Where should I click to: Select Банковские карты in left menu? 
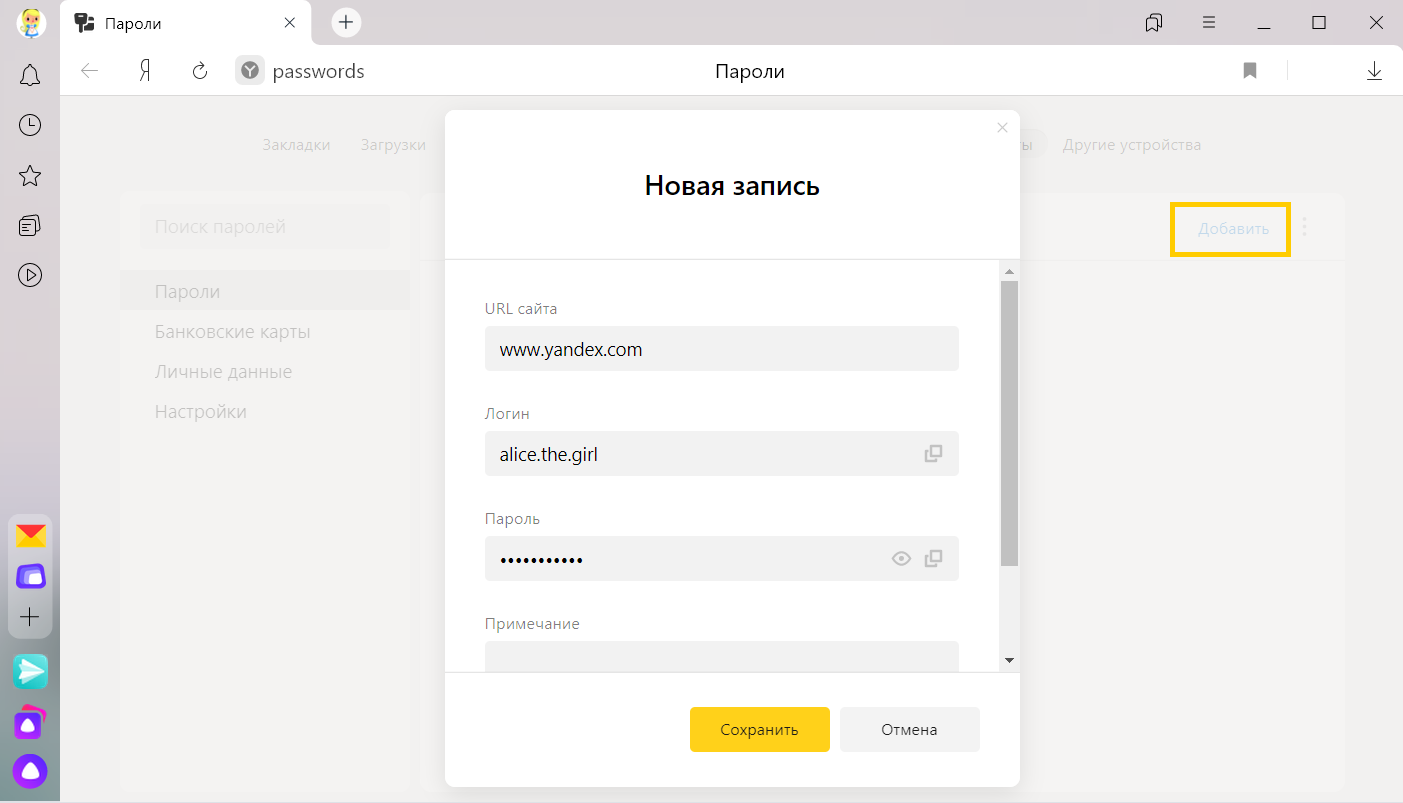[x=265, y=331]
